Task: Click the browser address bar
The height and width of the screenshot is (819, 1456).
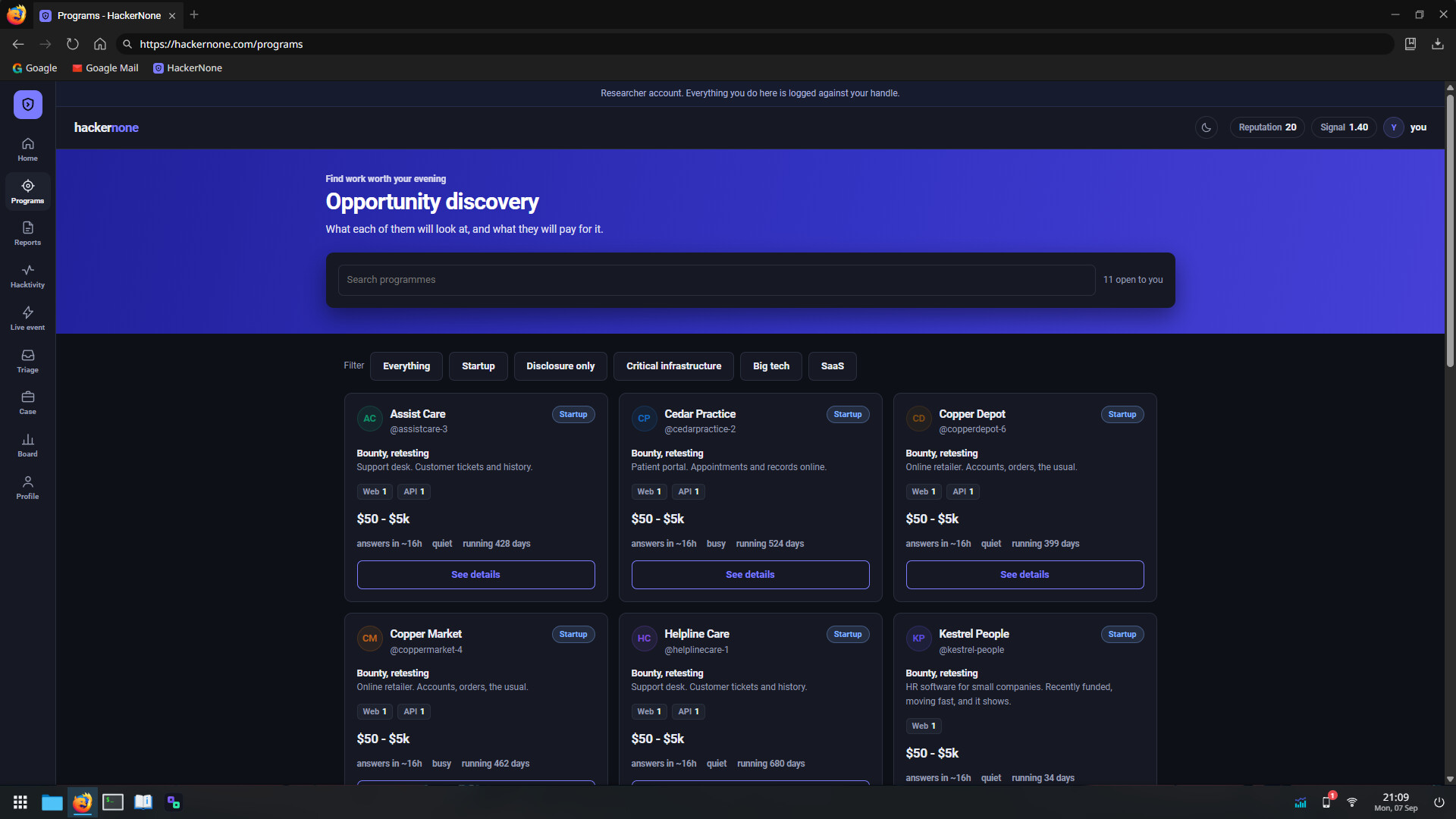Action: 755,44
